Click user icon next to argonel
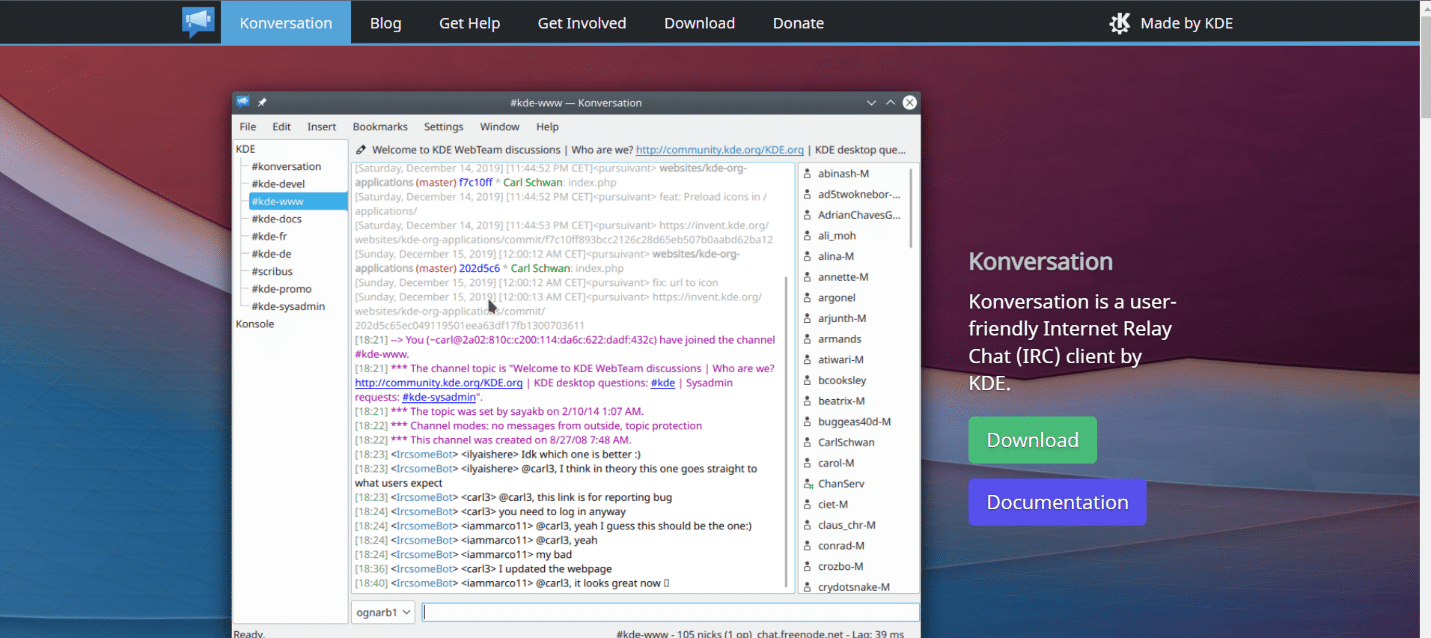Viewport: 1431px width, 638px height. click(807, 298)
